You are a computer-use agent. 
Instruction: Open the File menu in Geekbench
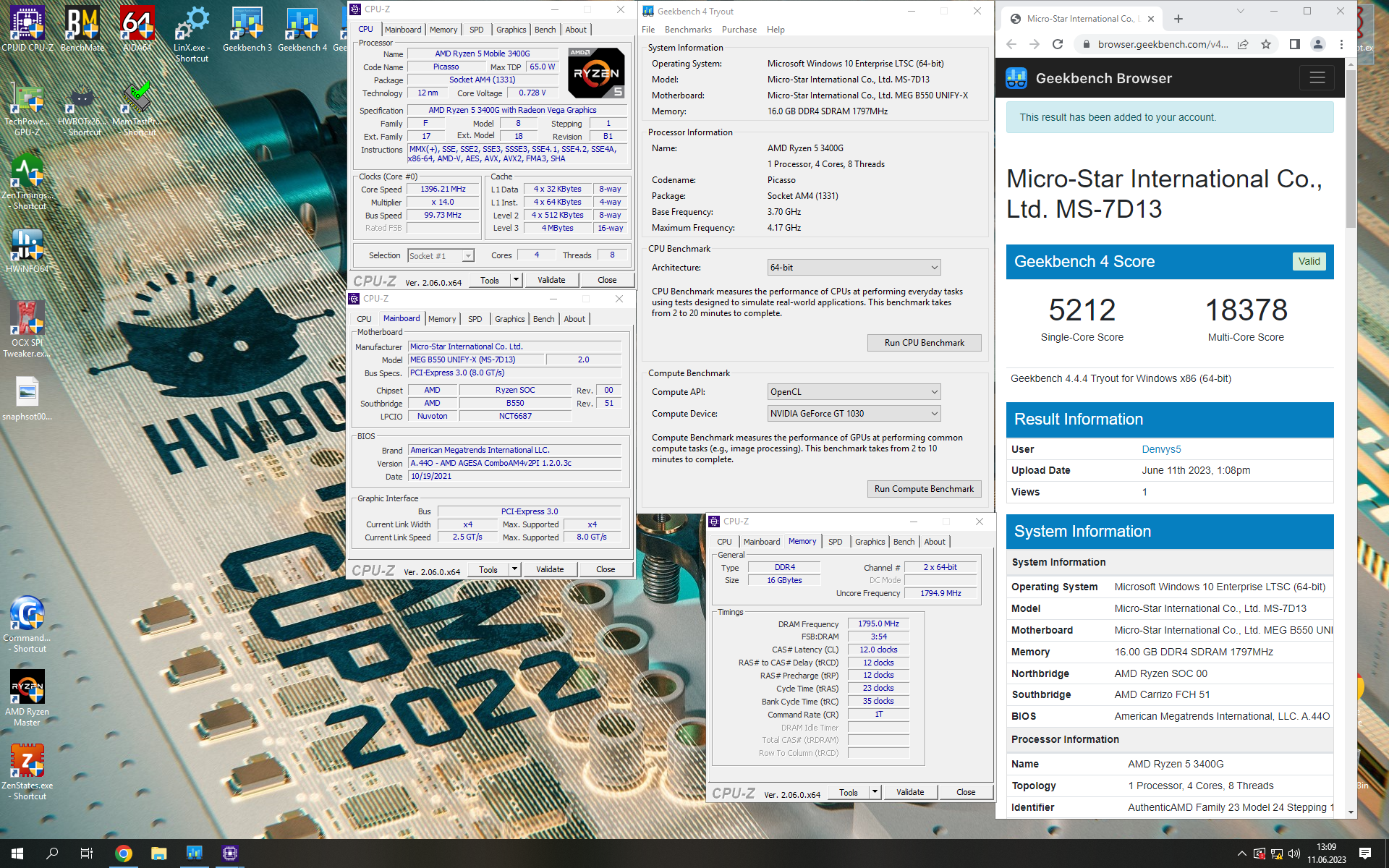[x=648, y=30]
